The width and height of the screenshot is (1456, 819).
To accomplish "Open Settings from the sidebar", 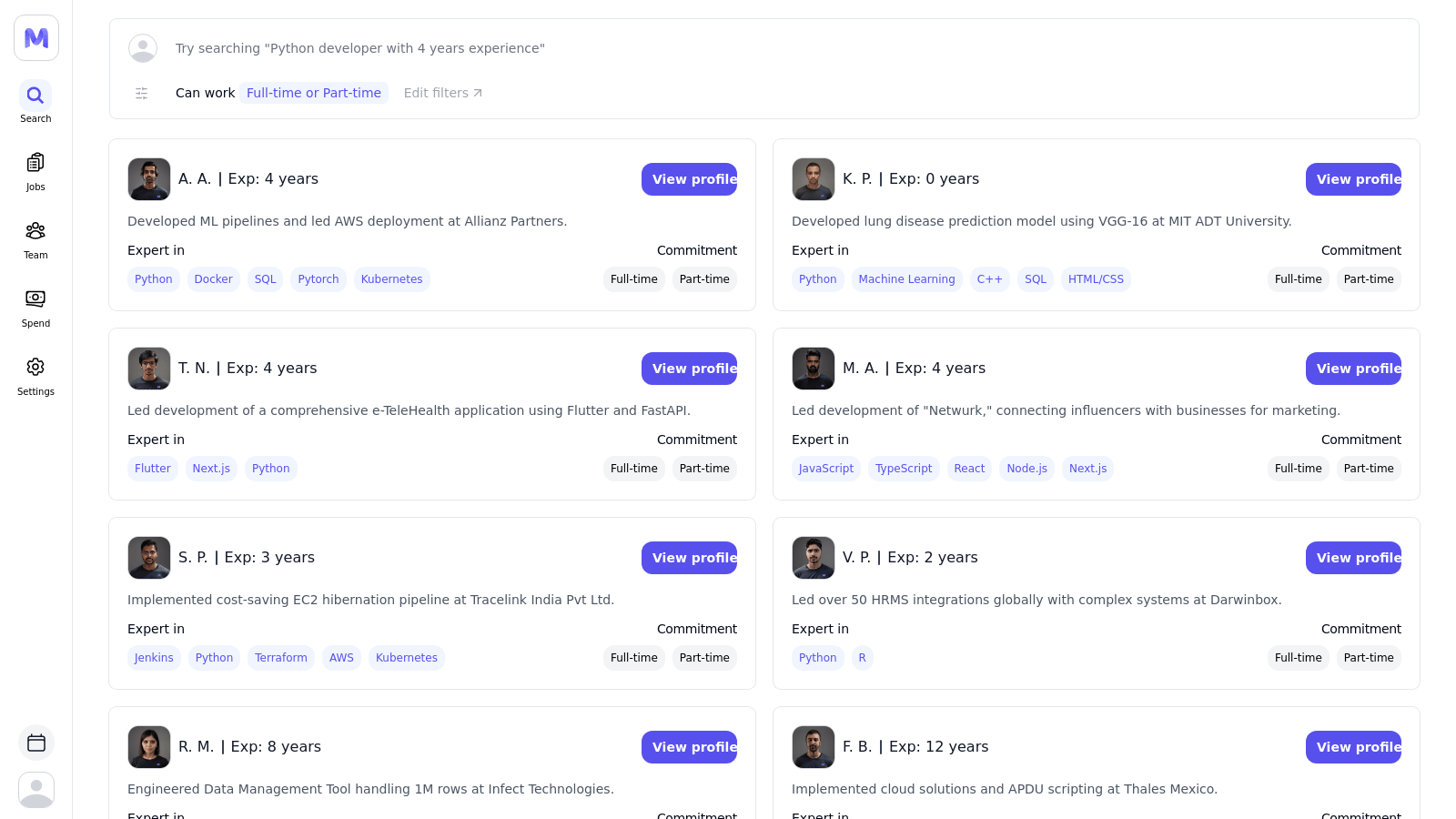I will 35,376.
